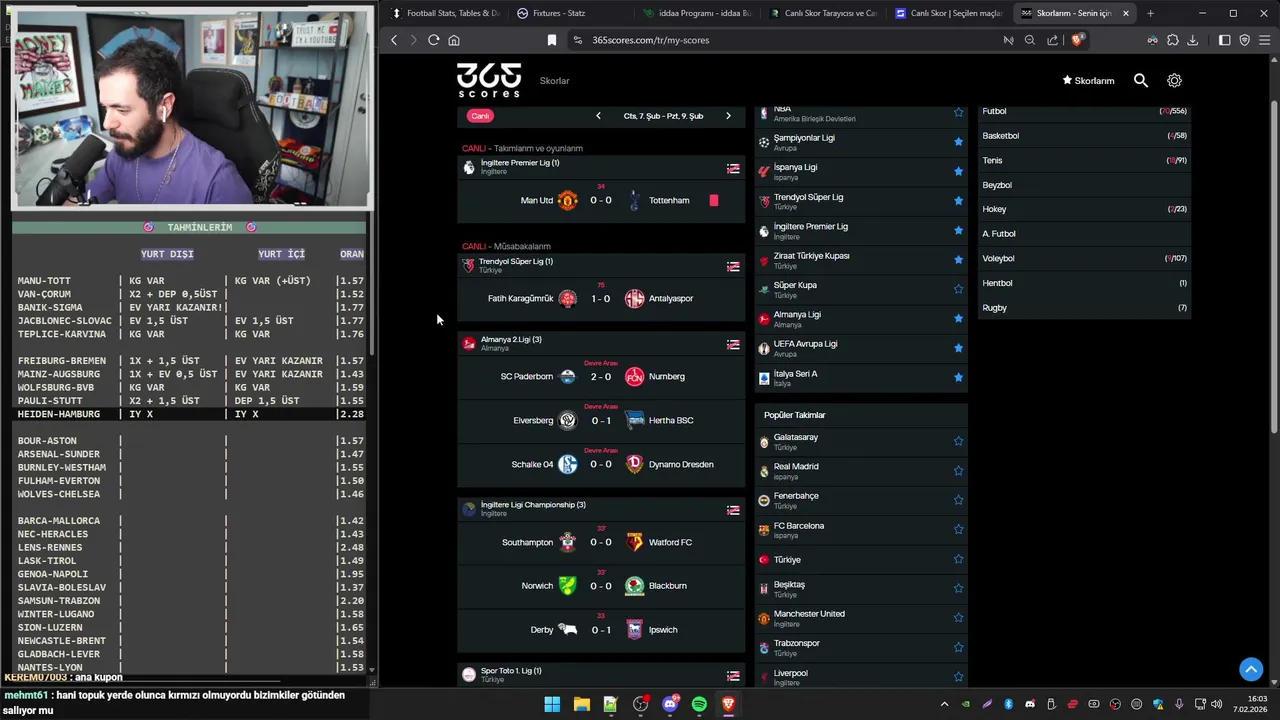Toggle the Canlı live filter pill

point(480,116)
